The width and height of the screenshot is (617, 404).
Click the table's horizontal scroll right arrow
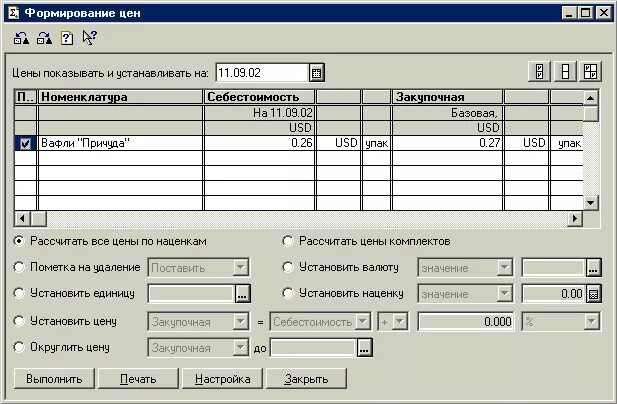575,218
